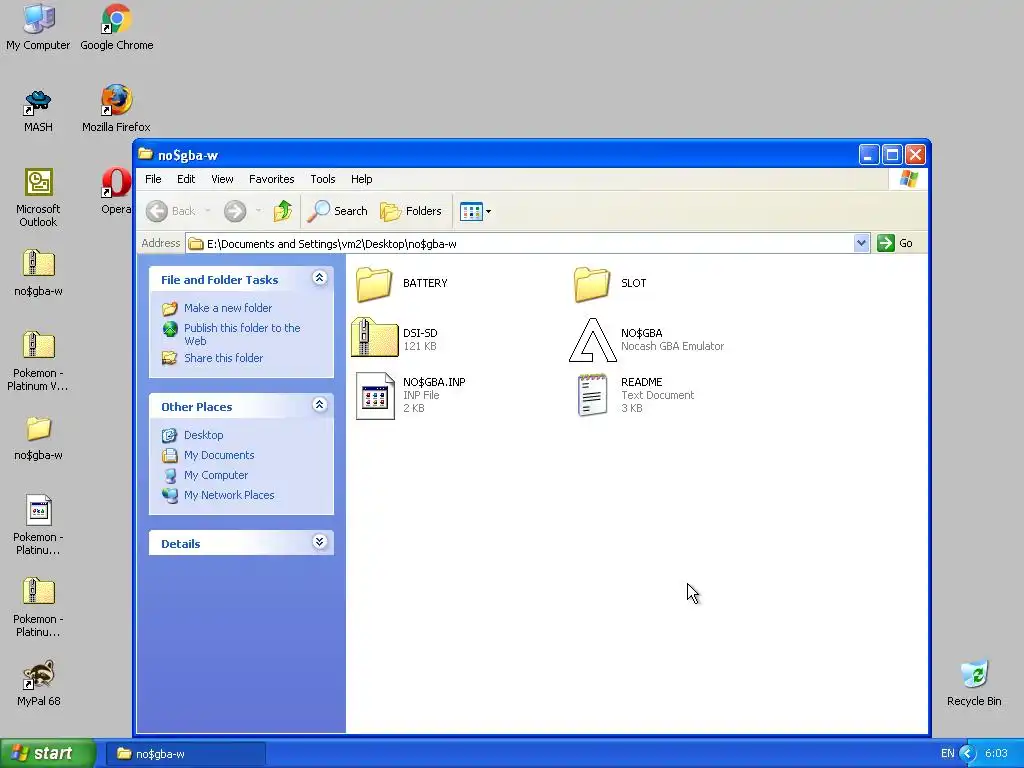Go to Desktop in Other Places

204,435
